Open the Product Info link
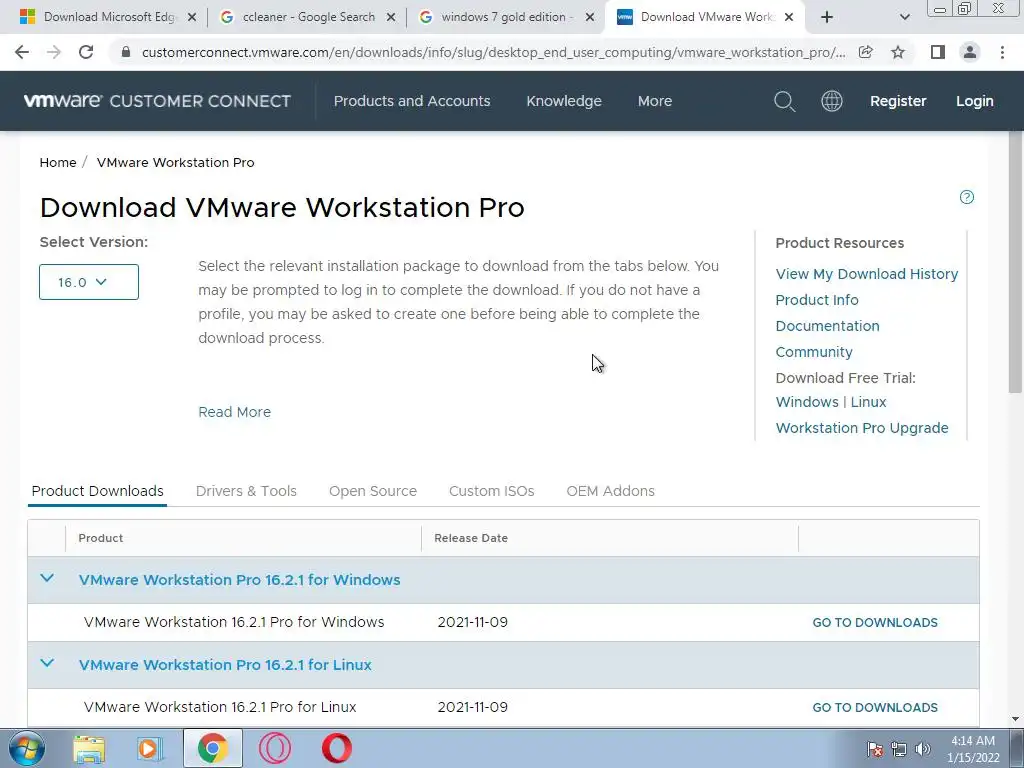This screenshot has width=1024, height=768. (817, 300)
